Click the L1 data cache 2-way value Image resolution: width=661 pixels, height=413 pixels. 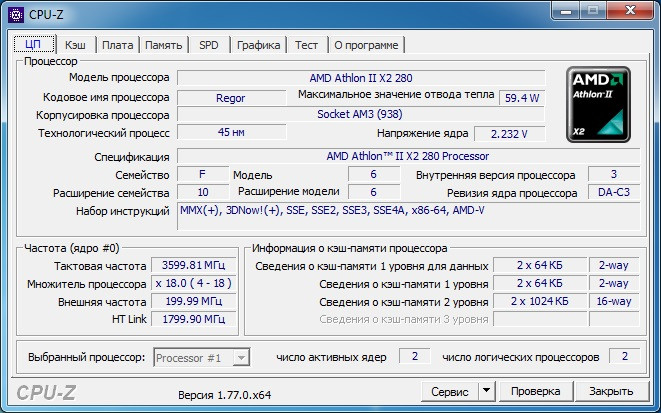tap(614, 265)
